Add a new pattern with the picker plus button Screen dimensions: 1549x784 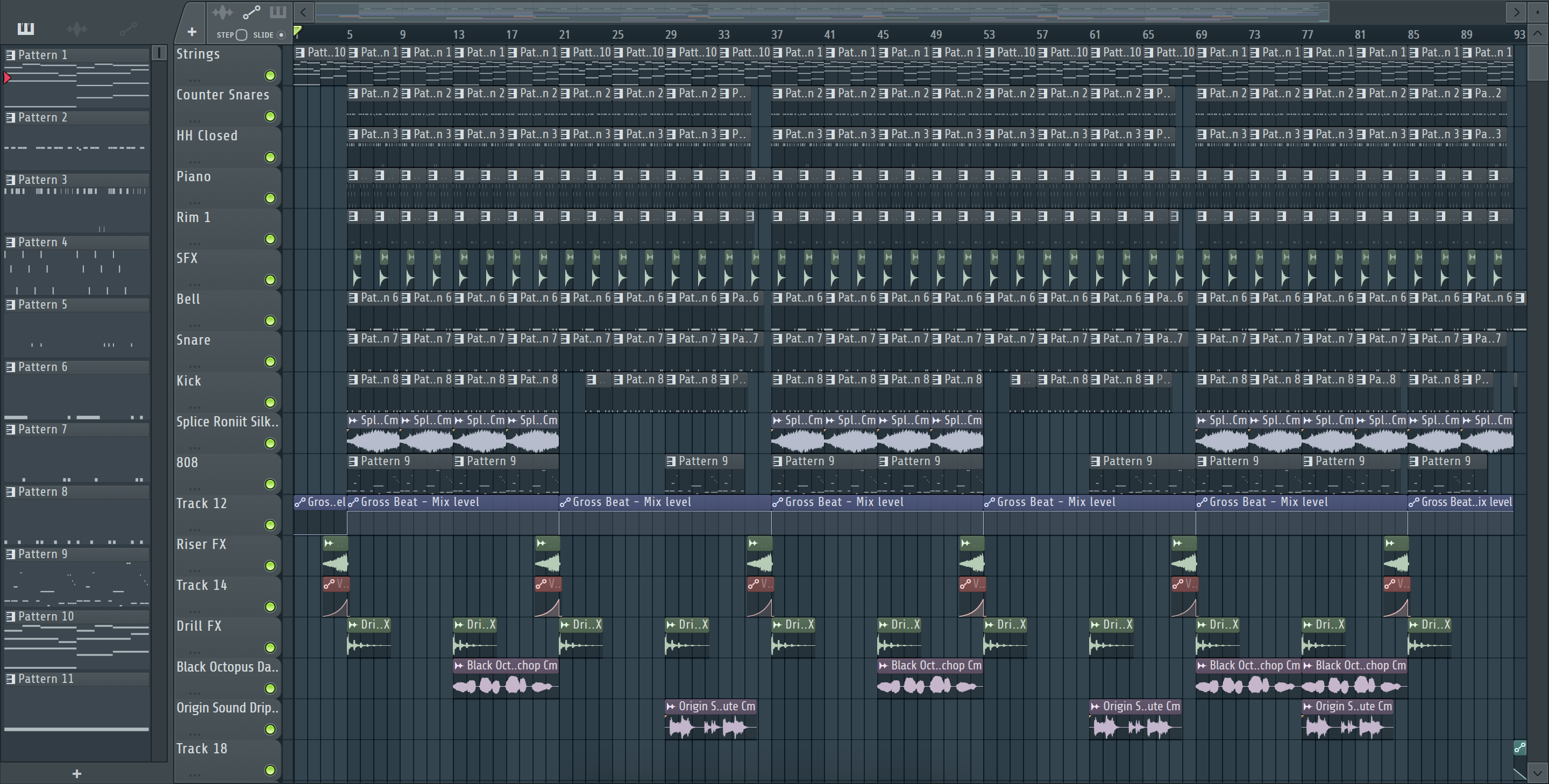76,774
